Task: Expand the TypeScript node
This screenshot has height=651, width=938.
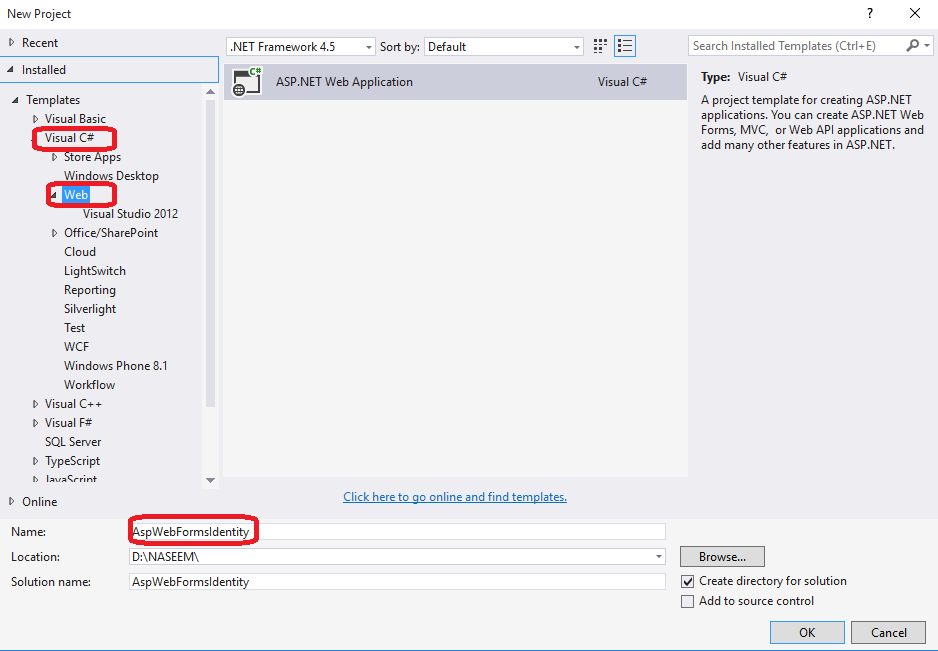Action: tap(35, 461)
